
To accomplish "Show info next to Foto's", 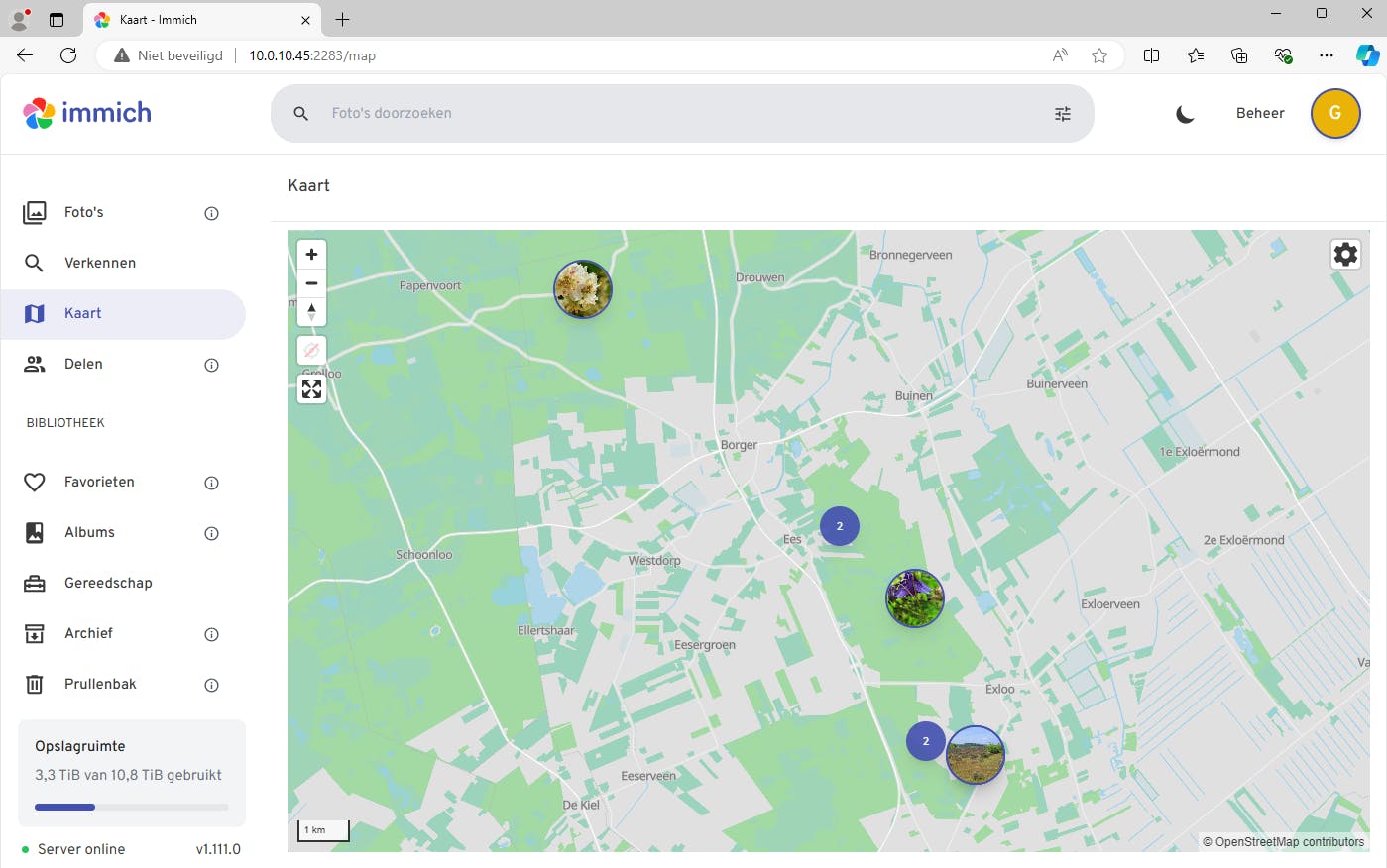I will point(211,213).
